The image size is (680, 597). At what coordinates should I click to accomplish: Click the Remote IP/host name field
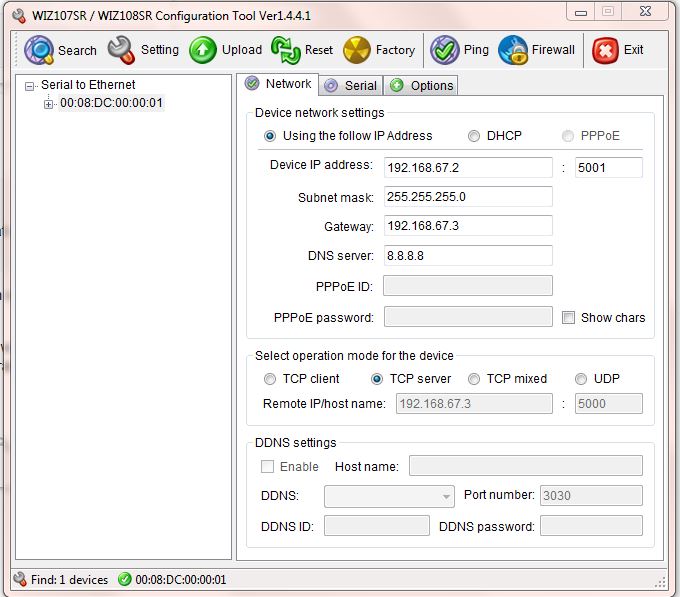tap(474, 404)
